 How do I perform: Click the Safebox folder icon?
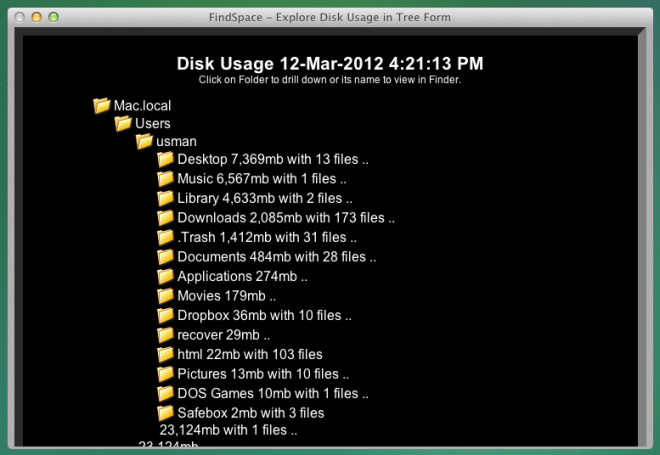165,412
